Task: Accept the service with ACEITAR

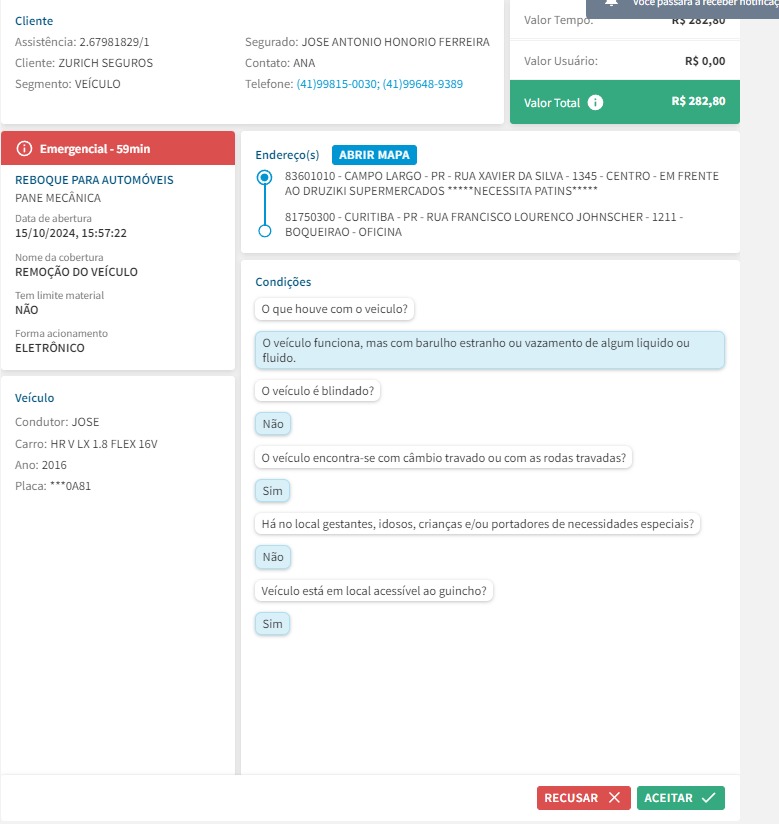Action: tap(680, 798)
